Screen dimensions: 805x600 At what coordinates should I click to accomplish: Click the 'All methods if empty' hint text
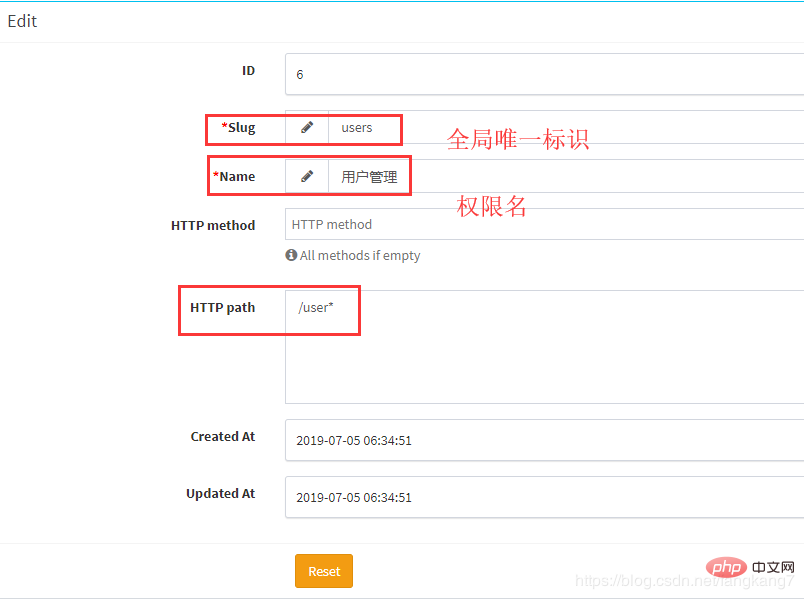tap(360, 256)
